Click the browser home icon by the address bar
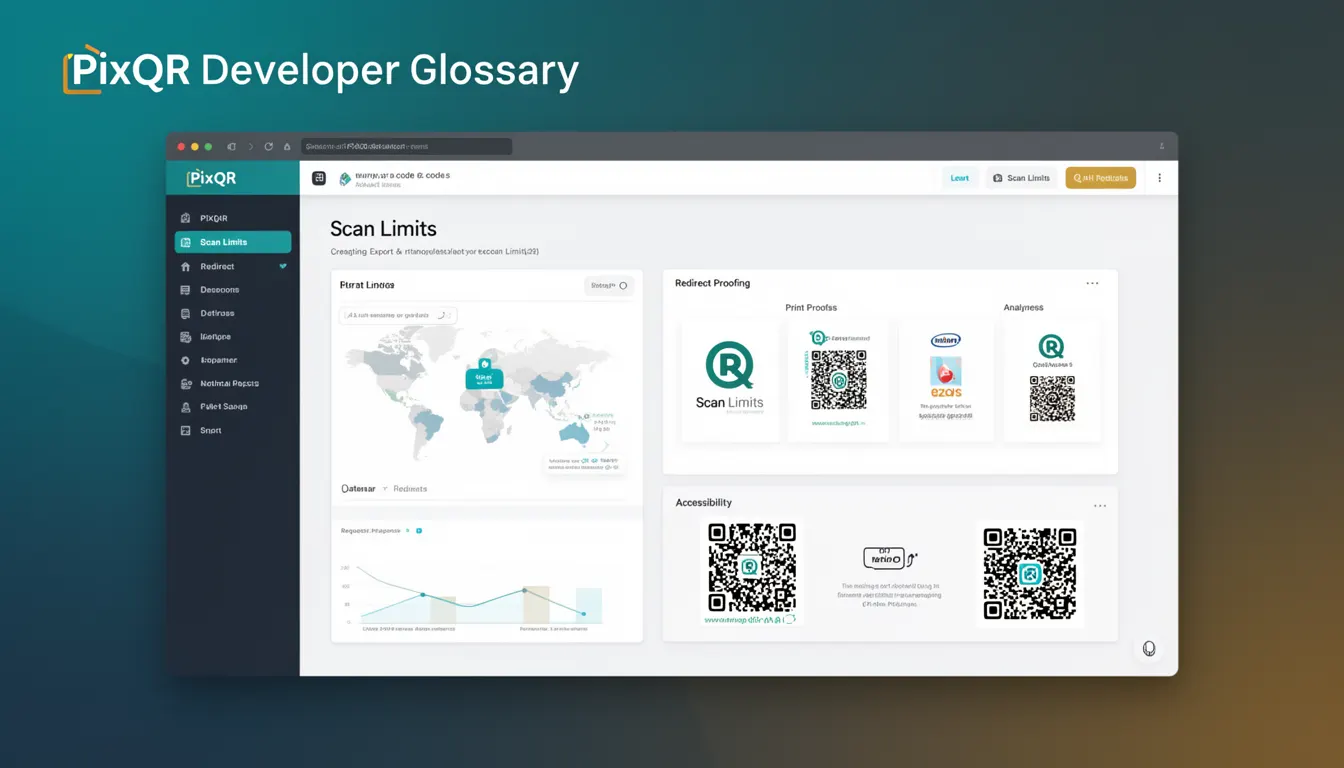Screen dimensions: 1344x768 287,146
